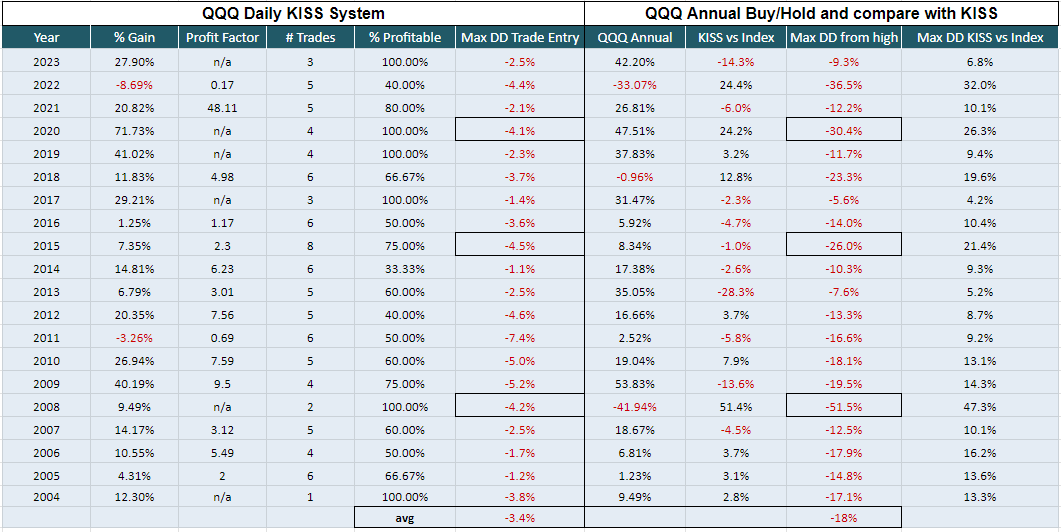Click the boxed '-30.4%' drawdown cell
Image resolution: width=1061 pixels, height=532 pixels.
coord(844,131)
